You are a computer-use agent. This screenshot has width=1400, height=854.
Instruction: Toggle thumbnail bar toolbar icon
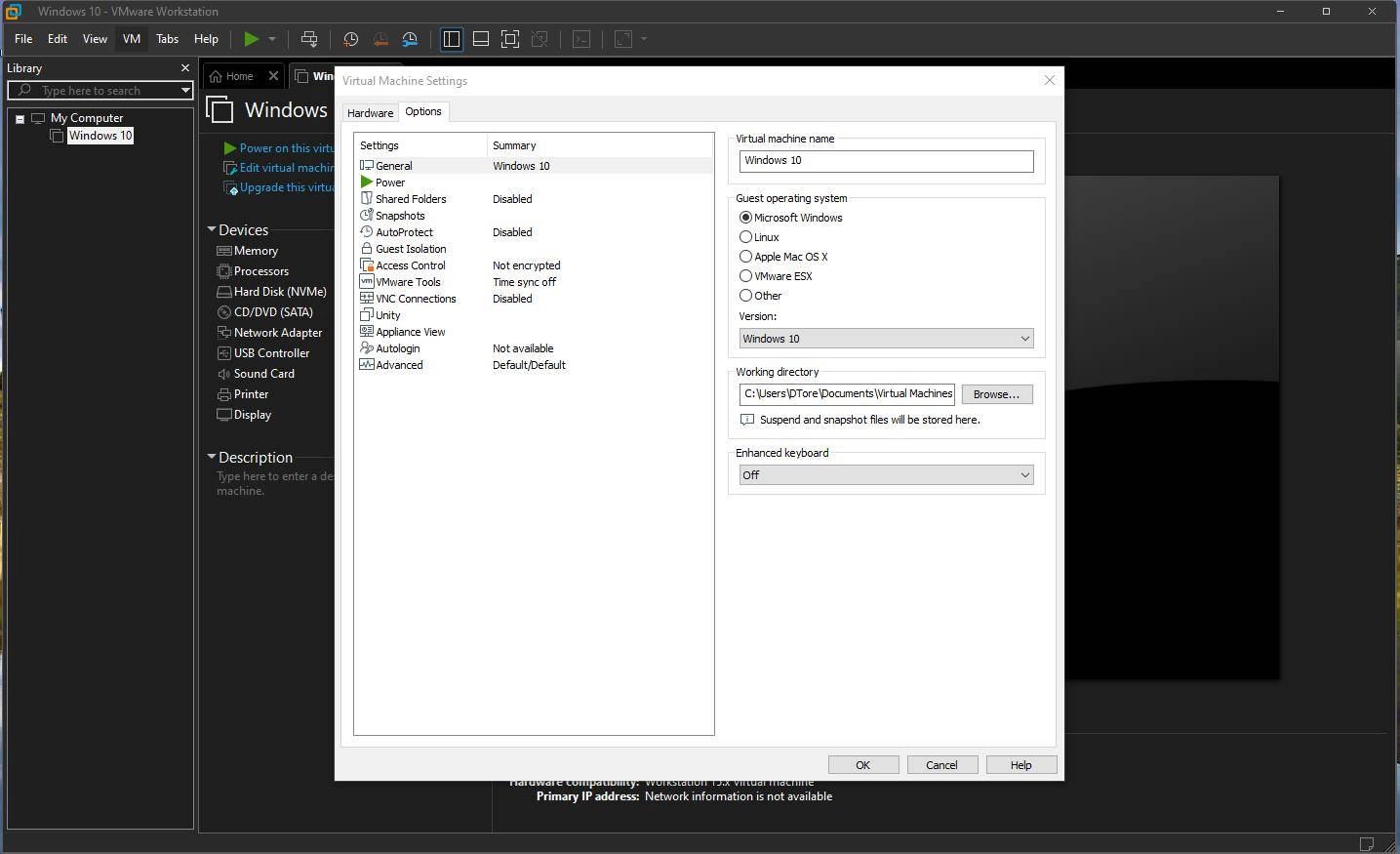[x=481, y=39]
